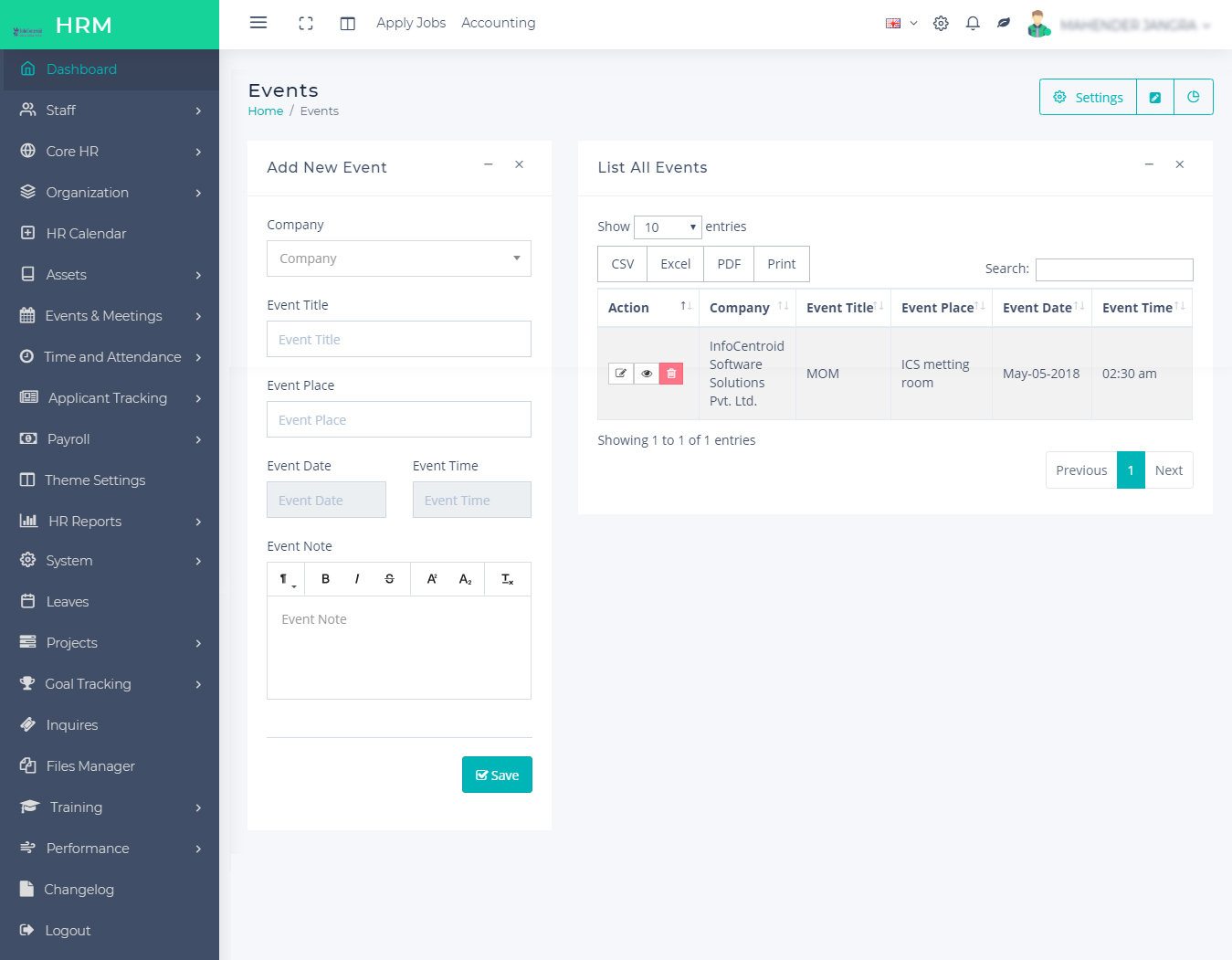The image size is (1232, 960).
Task: Expand the Payroll sidebar menu
Action: tap(110, 439)
